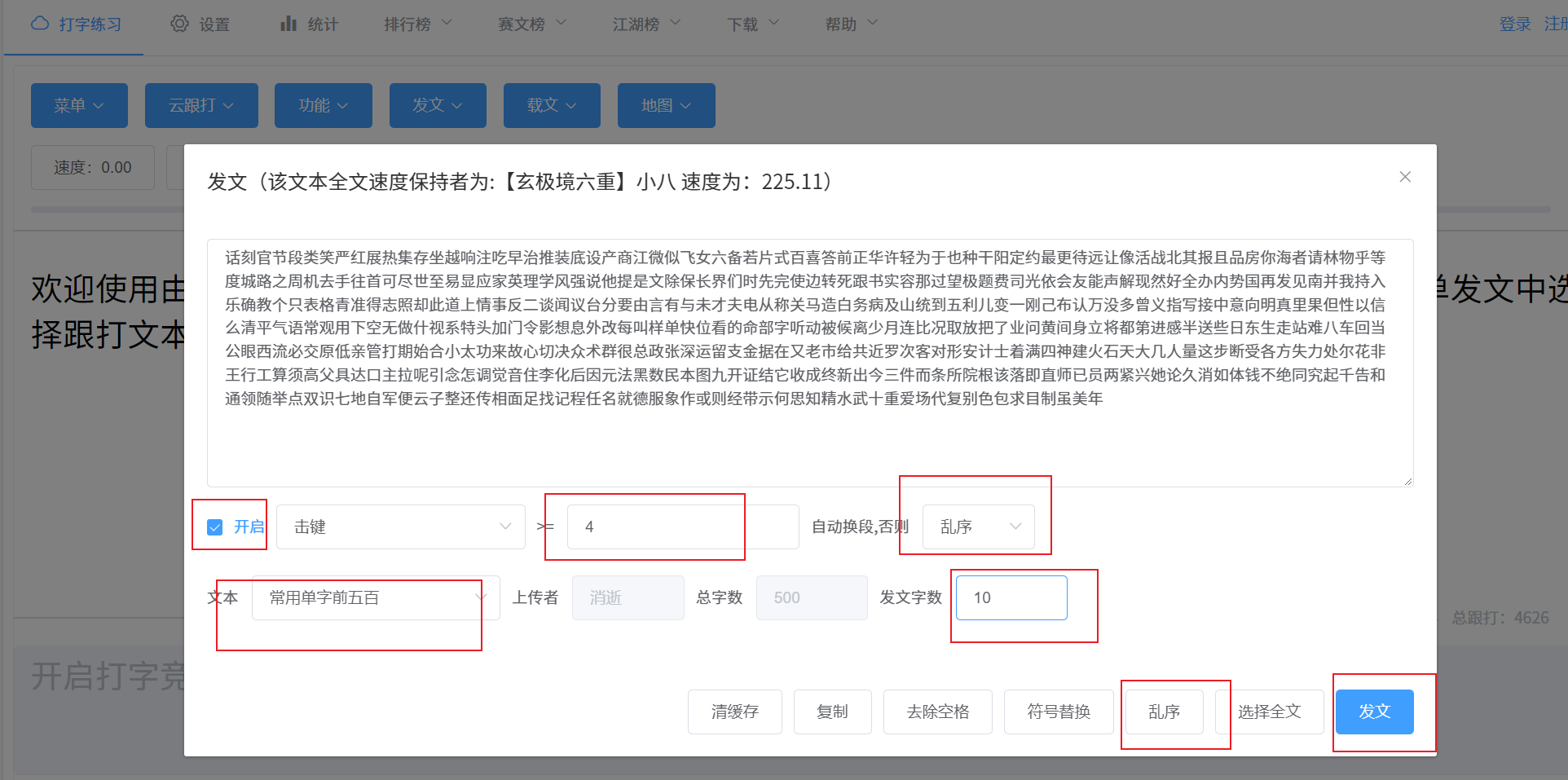Open the 常用单字前五百 text dropdown
Screen dimensions: 1568x780
(375, 598)
